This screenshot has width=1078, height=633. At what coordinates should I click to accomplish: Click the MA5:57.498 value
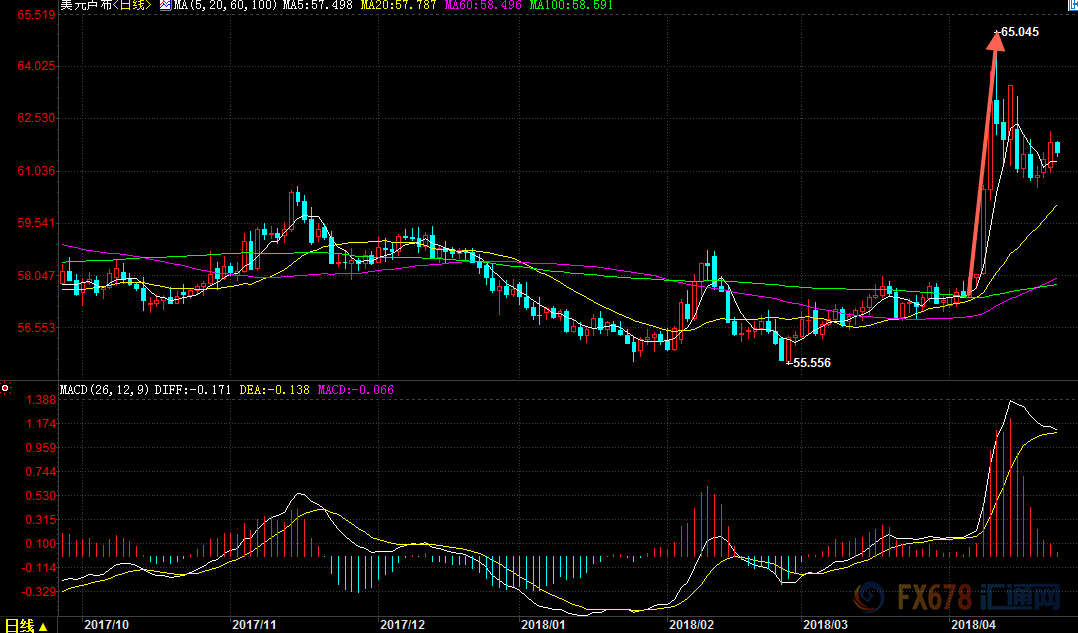317,5
